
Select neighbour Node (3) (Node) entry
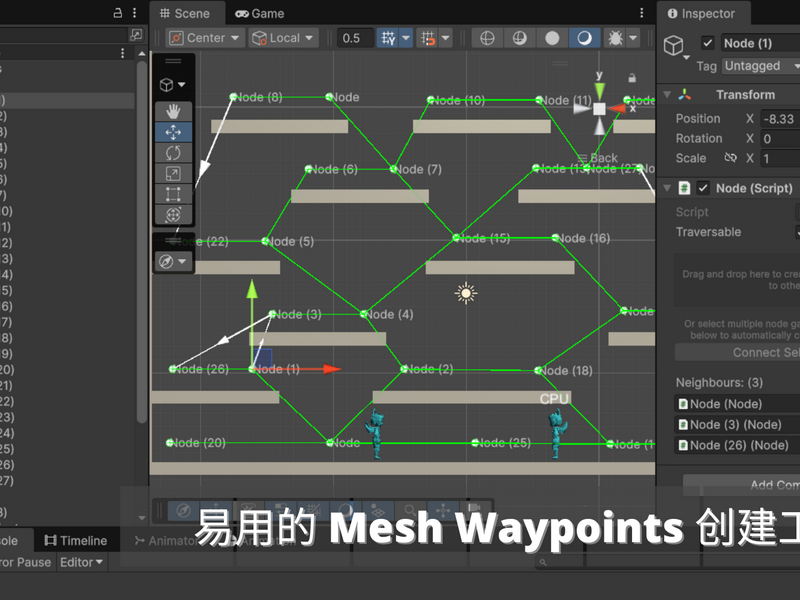pyautogui.click(x=737, y=424)
